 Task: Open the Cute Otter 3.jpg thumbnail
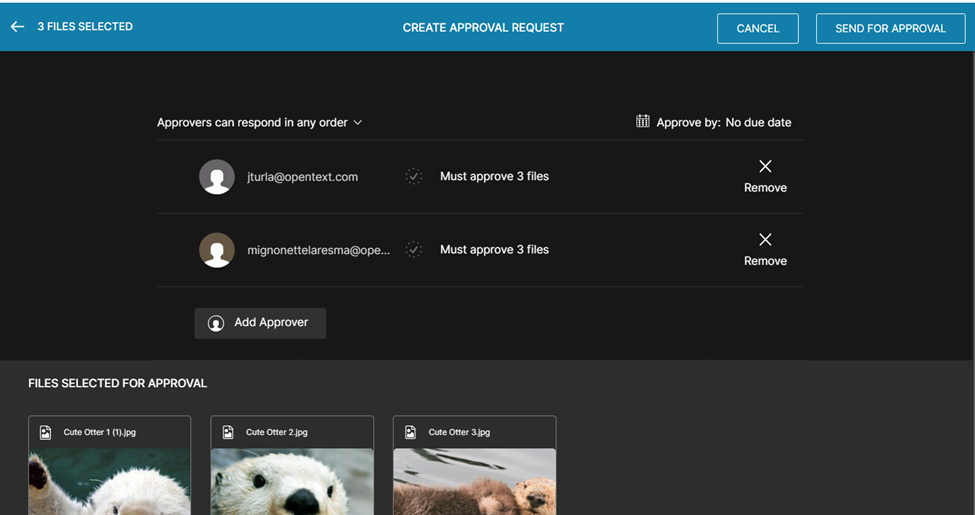pos(474,481)
